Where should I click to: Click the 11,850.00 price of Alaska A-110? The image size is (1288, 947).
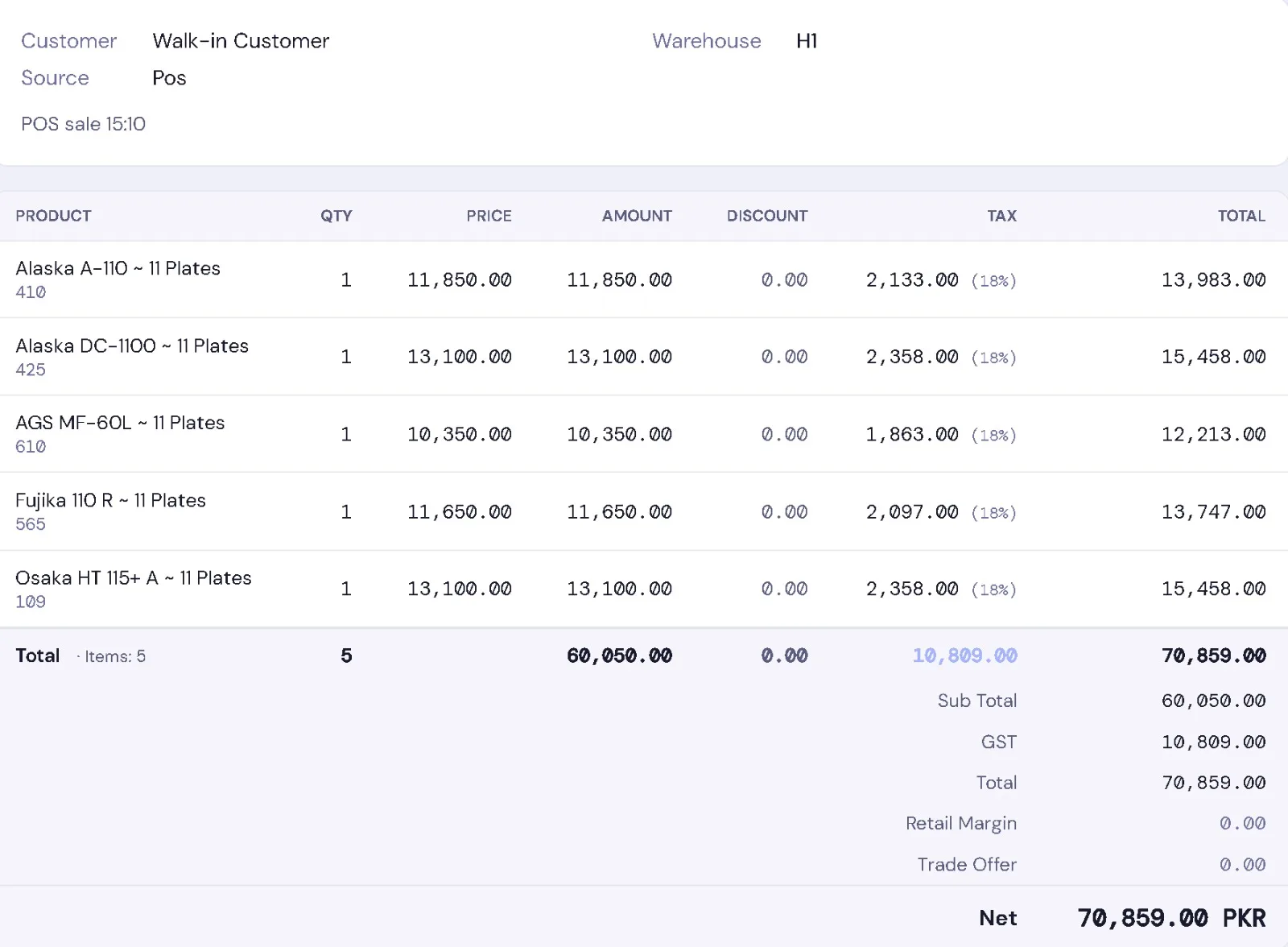pyautogui.click(x=460, y=280)
